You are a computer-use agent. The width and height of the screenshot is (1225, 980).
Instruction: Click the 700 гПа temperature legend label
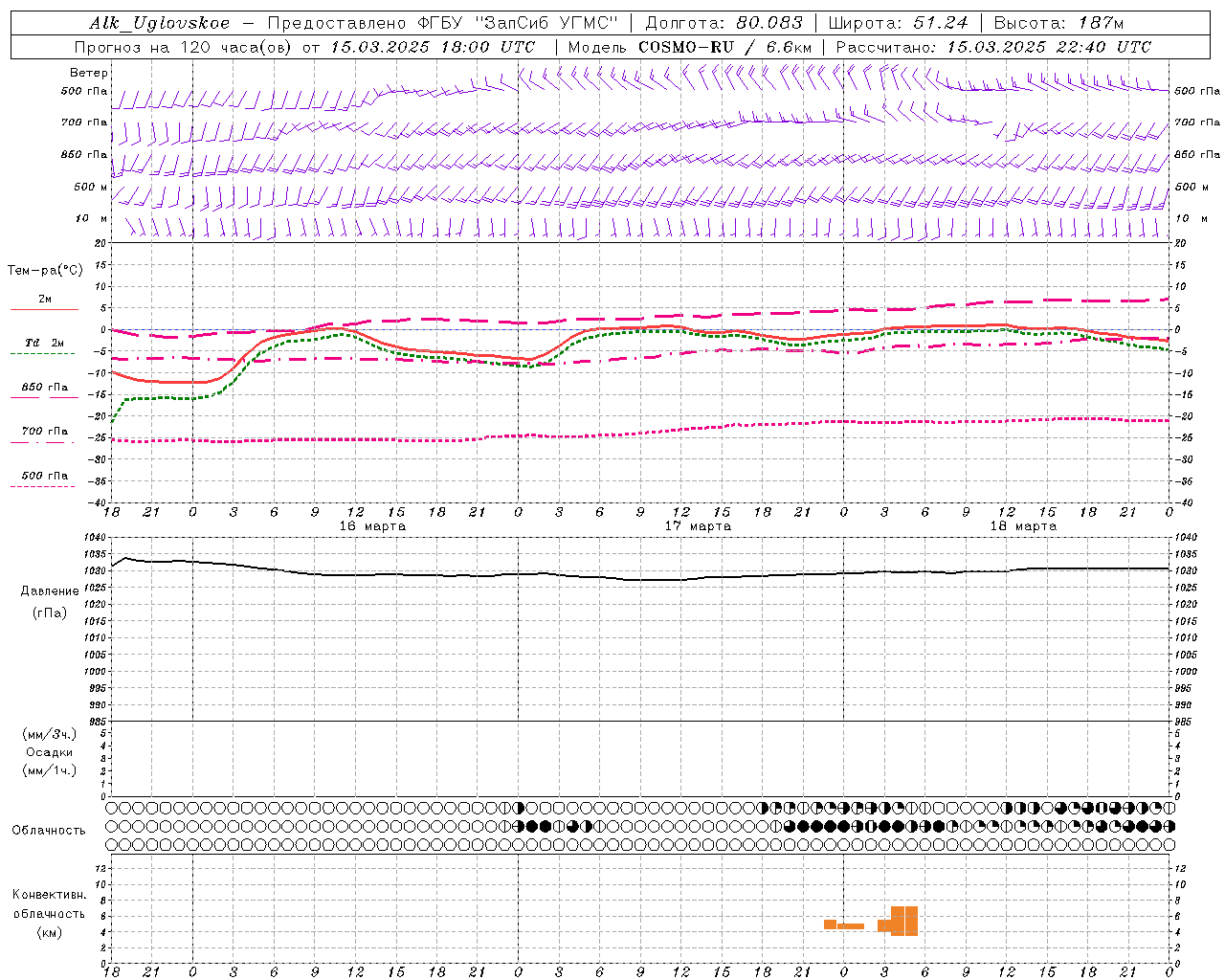click(45, 431)
